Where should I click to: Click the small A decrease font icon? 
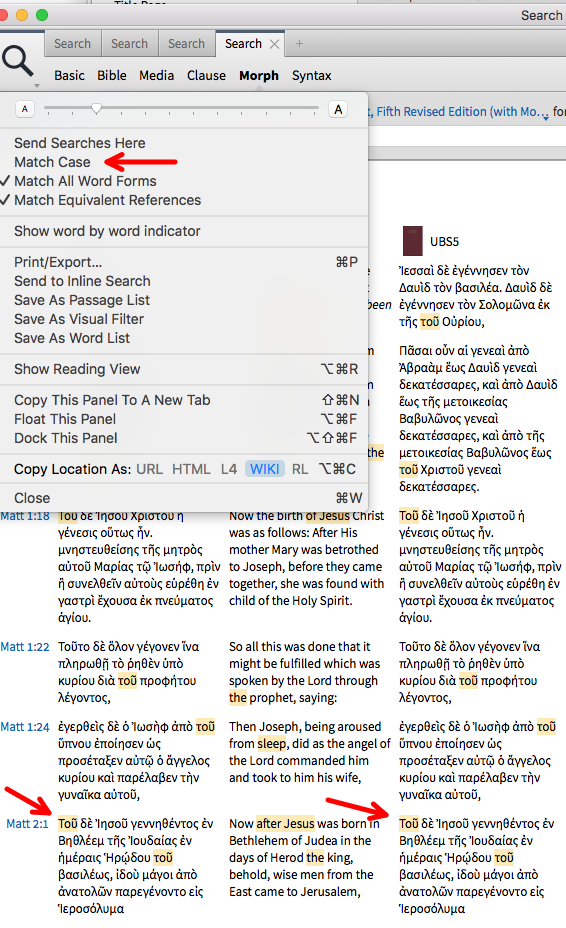click(25, 109)
